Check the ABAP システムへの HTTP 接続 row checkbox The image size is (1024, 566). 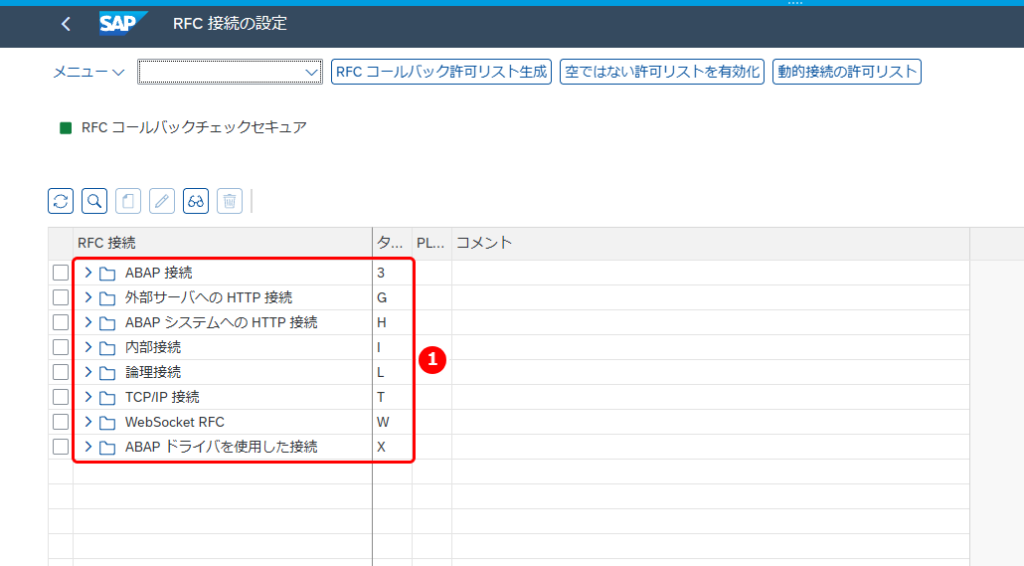(x=61, y=322)
